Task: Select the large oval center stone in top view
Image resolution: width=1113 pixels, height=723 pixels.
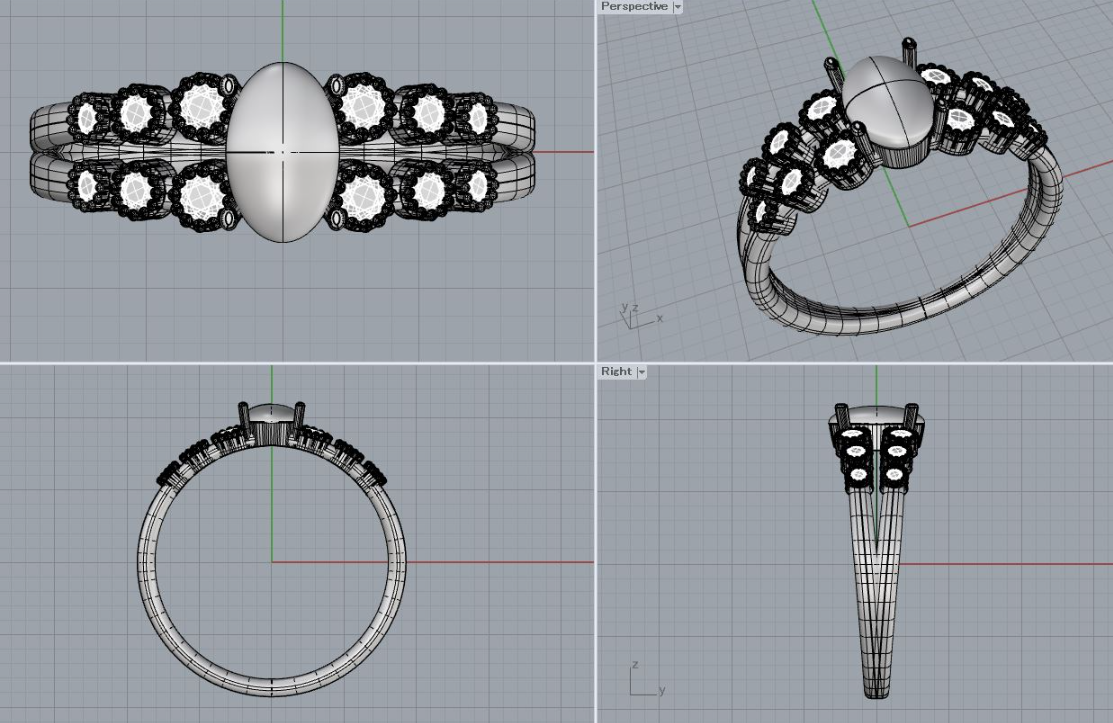Action: click(283, 152)
